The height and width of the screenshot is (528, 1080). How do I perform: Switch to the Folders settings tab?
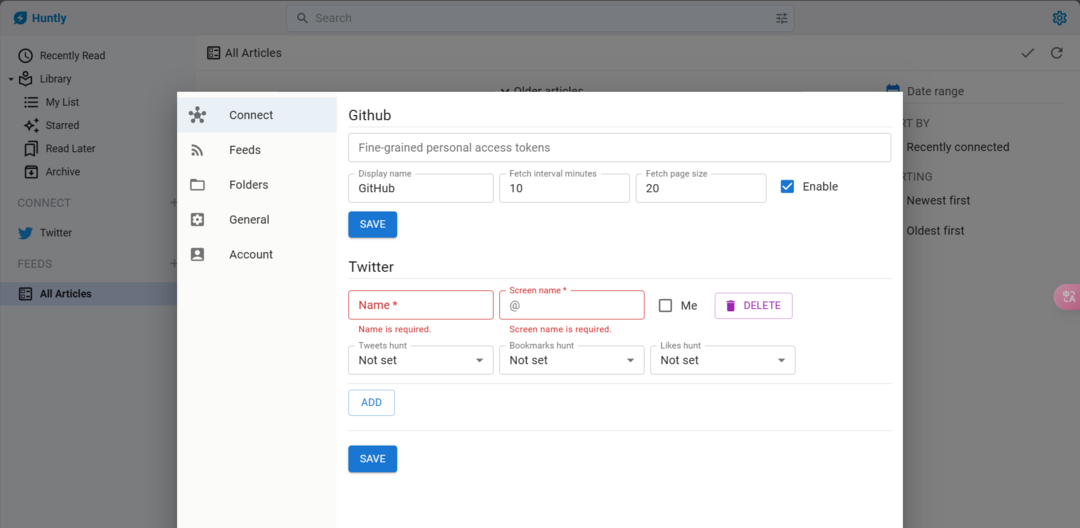tap(248, 185)
